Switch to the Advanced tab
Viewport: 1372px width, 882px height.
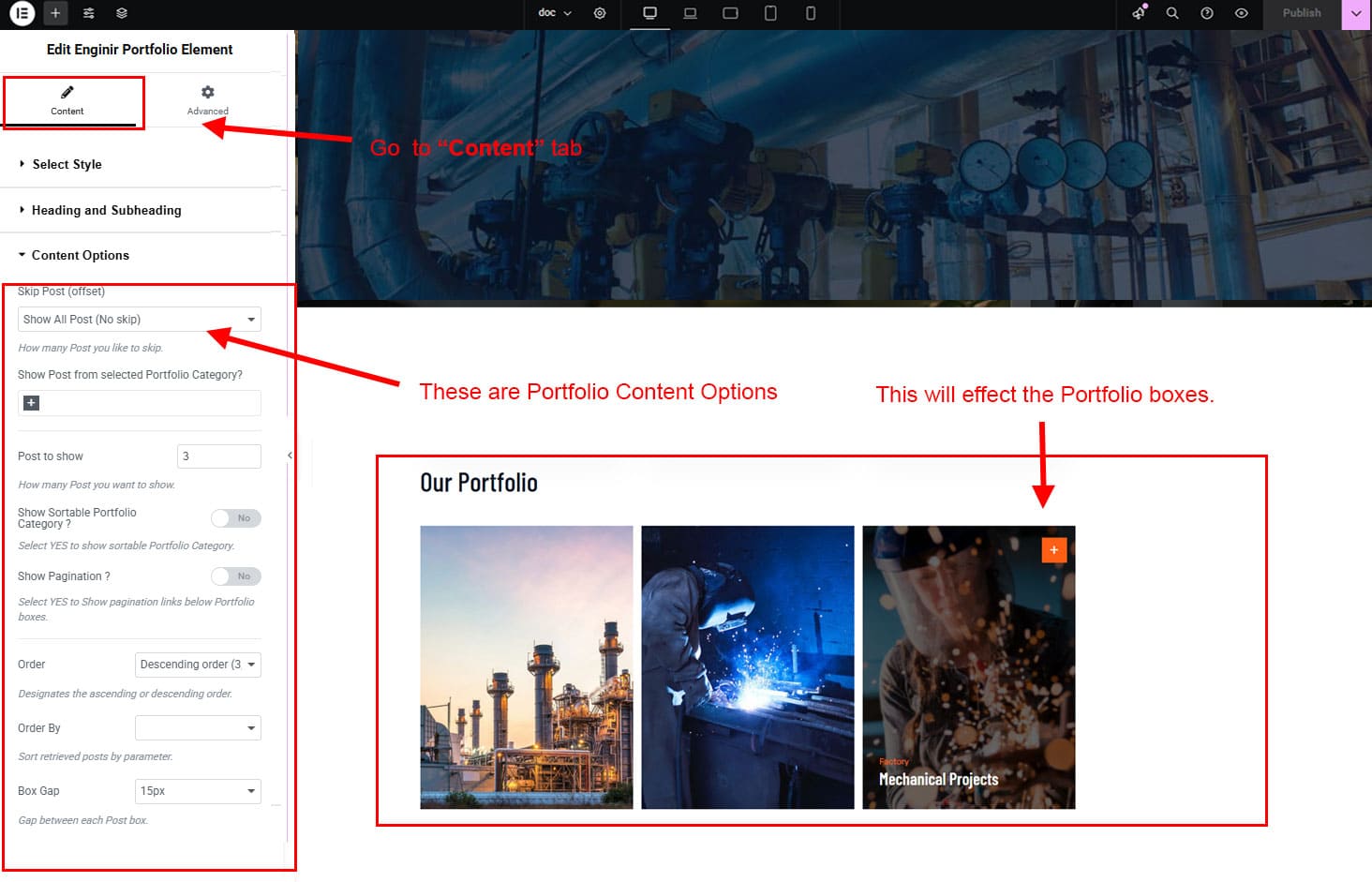click(x=207, y=99)
